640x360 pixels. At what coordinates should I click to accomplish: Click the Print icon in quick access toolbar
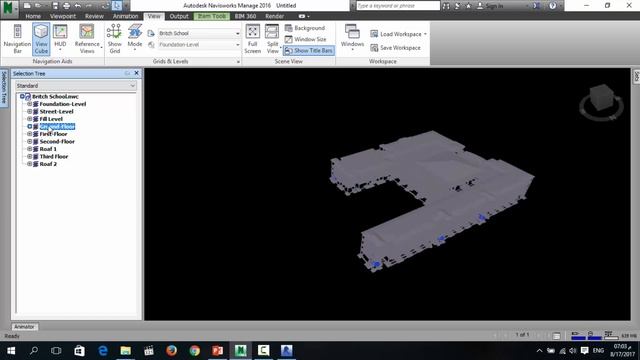(x=66, y=6)
